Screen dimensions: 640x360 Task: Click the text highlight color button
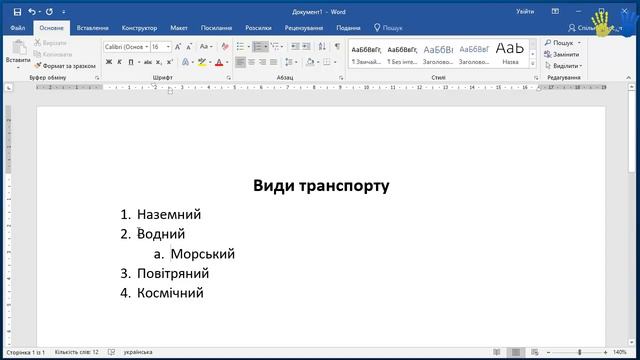[x=202, y=62]
